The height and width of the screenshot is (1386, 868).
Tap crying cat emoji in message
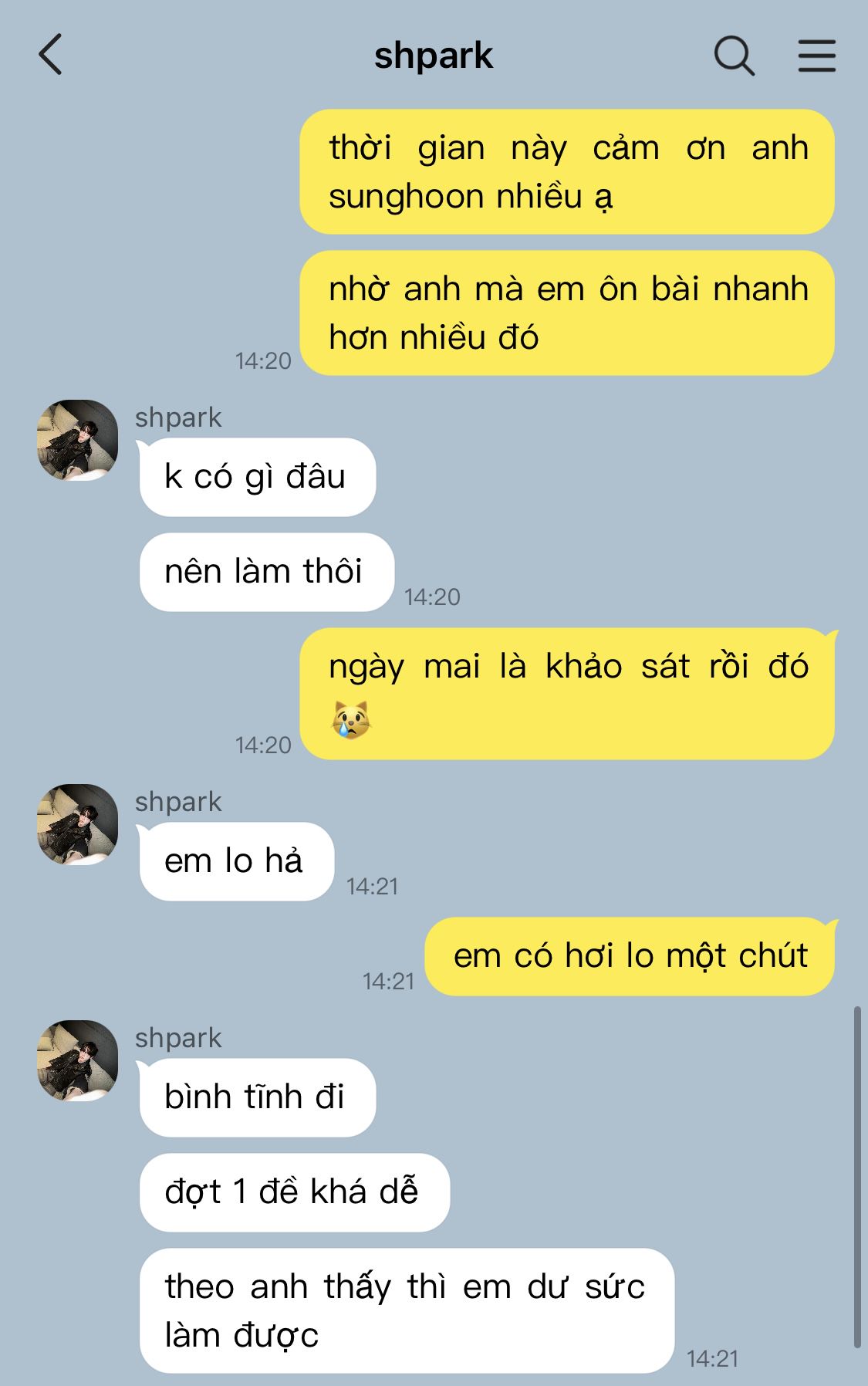(351, 720)
